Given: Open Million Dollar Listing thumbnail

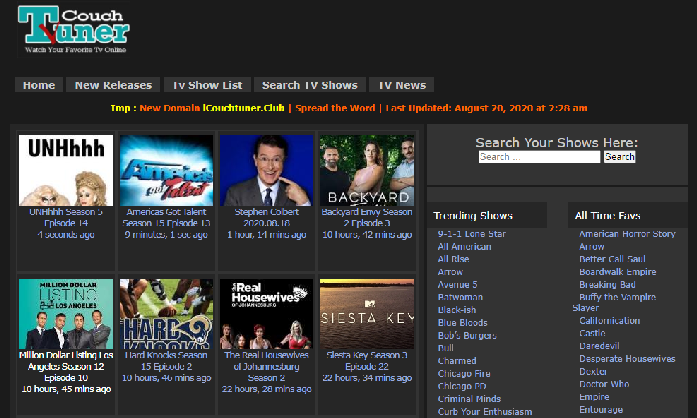Looking at the screenshot, I should 66,314.
